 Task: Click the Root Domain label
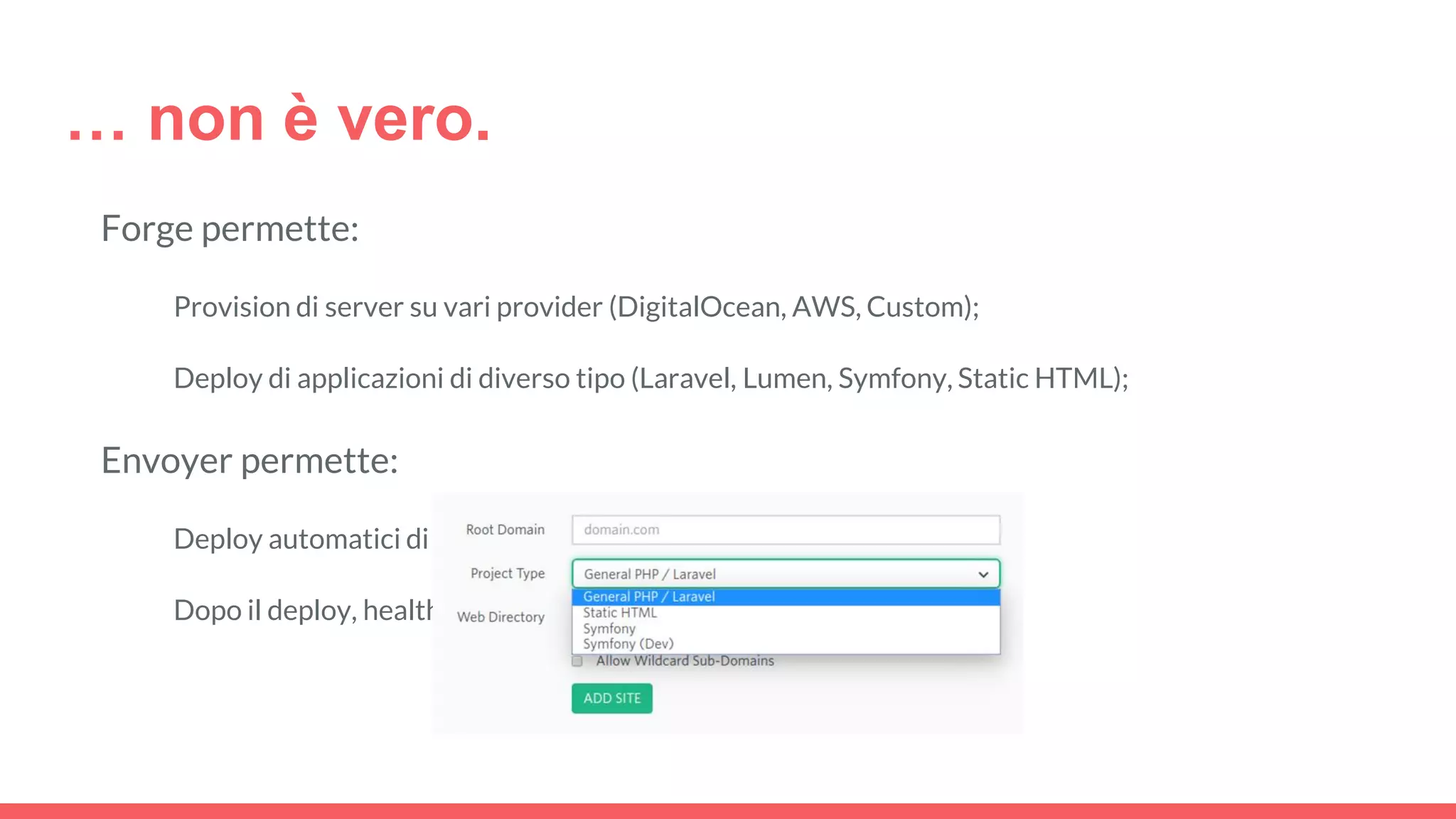(x=505, y=530)
